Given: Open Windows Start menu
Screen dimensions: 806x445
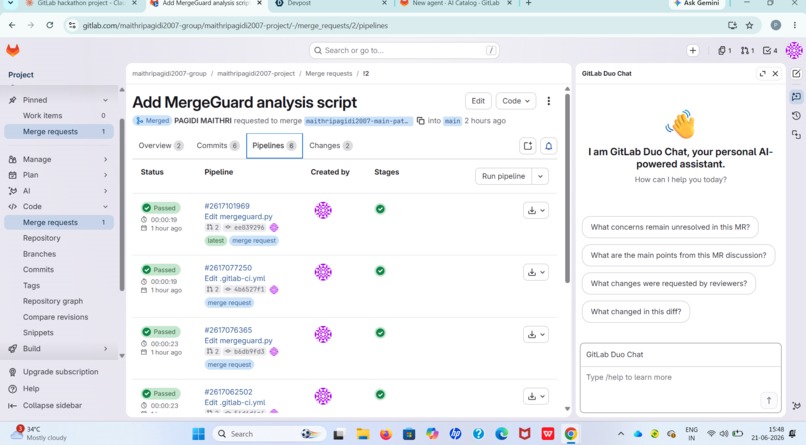Looking at the screenshot, I should coord(198,434).
